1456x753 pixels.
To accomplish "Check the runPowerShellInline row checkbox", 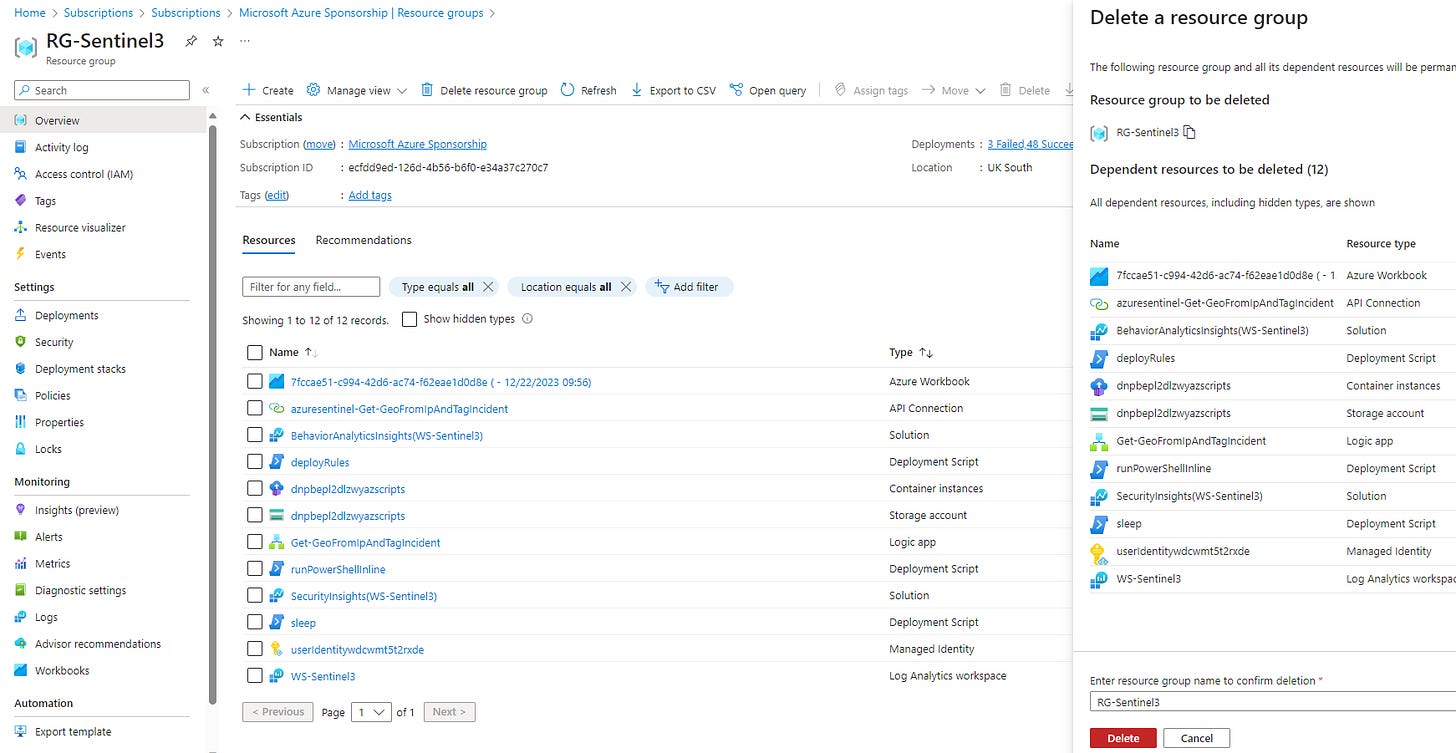I will coord(254,569).
